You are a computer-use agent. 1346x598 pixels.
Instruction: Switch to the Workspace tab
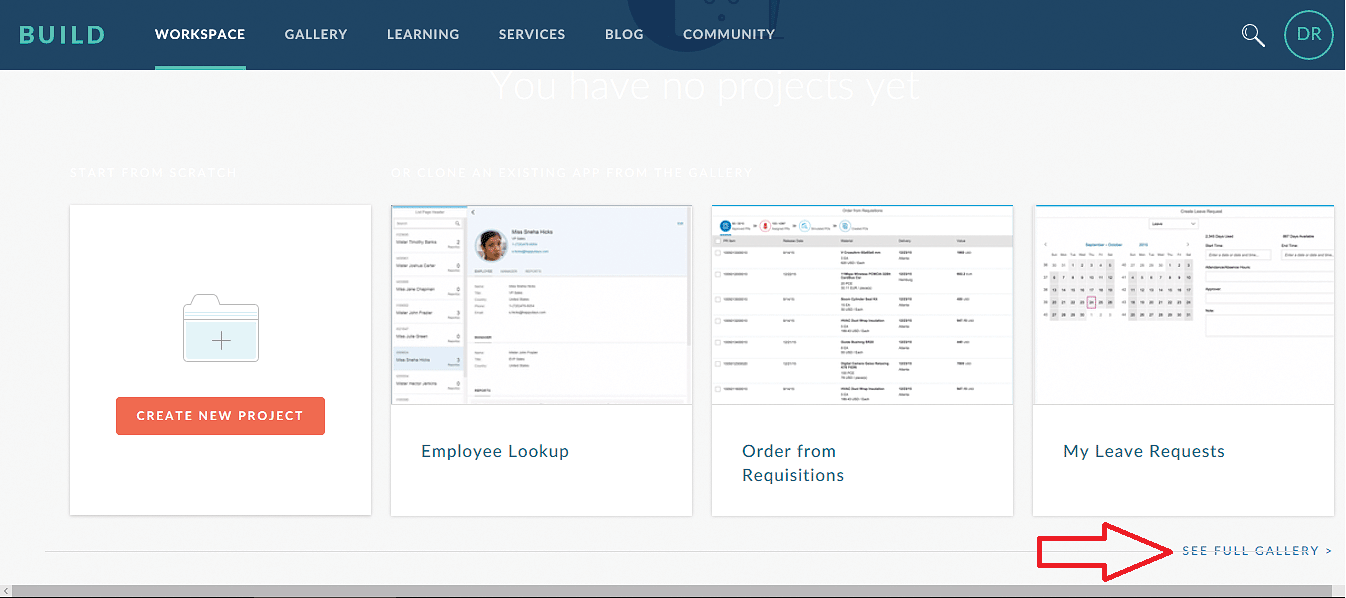tap(200, 34)
